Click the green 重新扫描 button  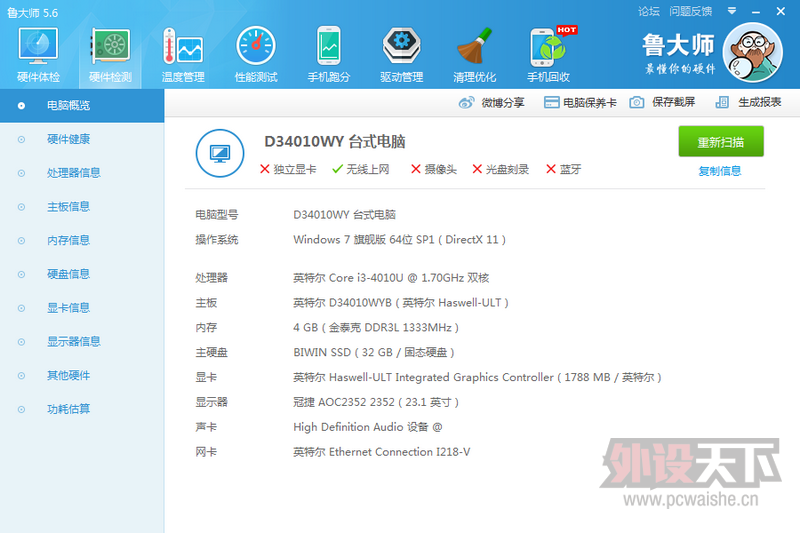point(721,142)
